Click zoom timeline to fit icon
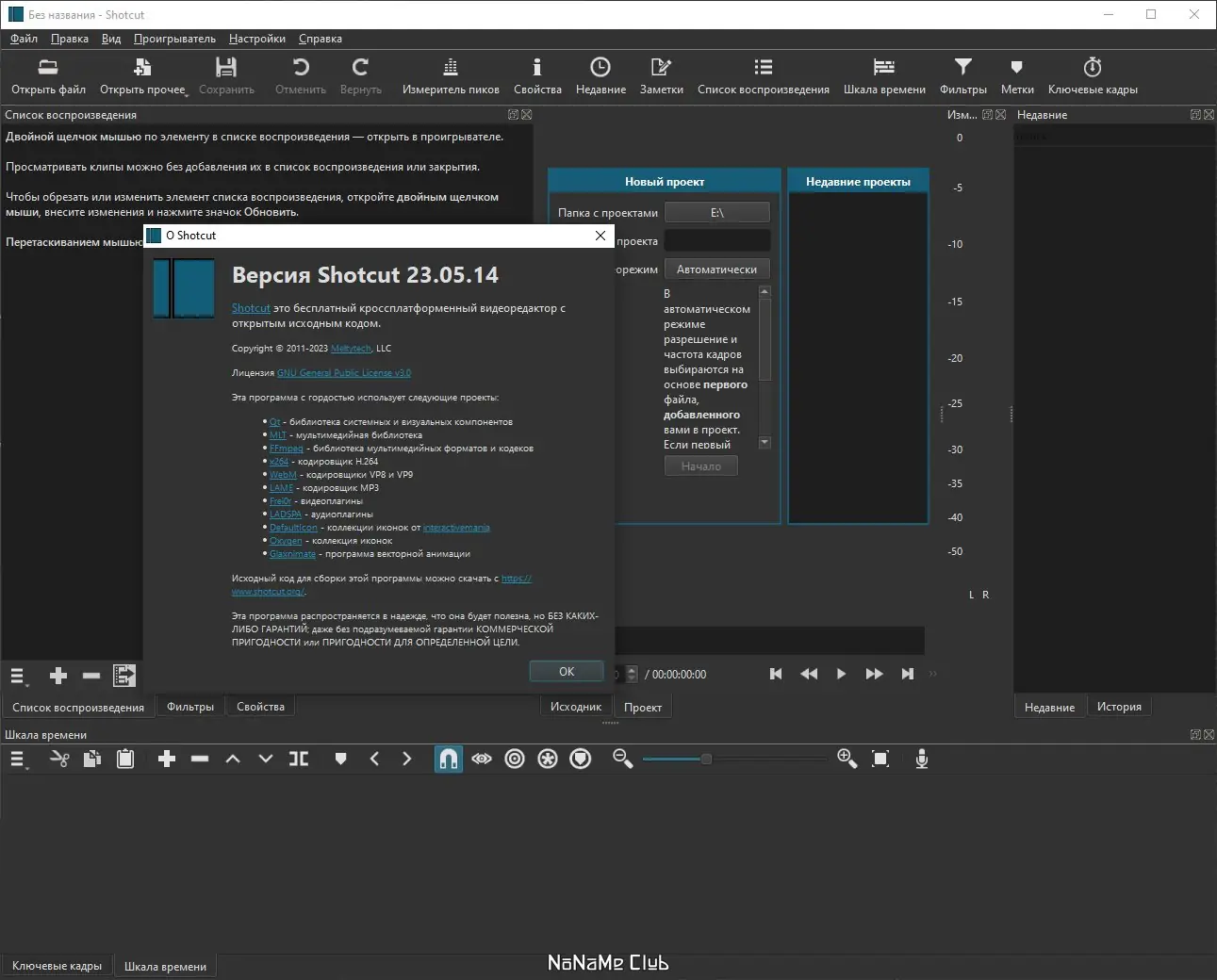Viewport: 1217px width, 980px height. (880, 759)
